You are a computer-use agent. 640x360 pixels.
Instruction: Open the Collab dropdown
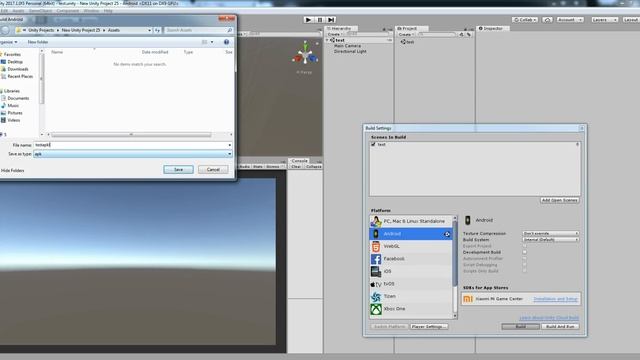tap(525, 20)
